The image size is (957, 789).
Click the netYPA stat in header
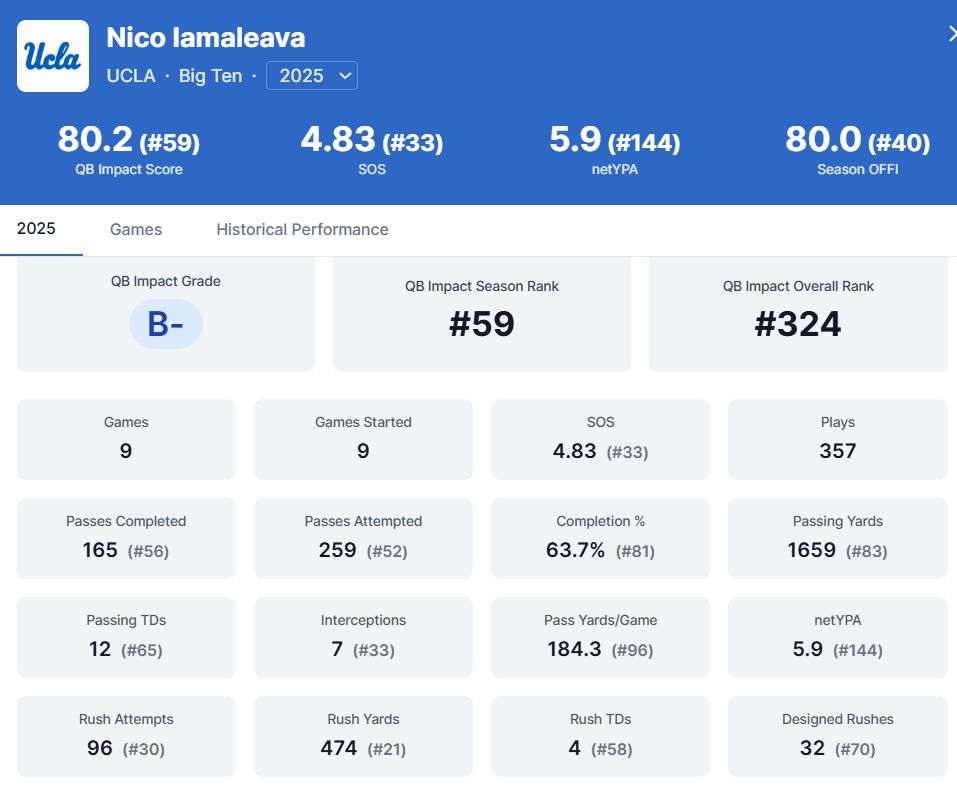pos(614,149)
